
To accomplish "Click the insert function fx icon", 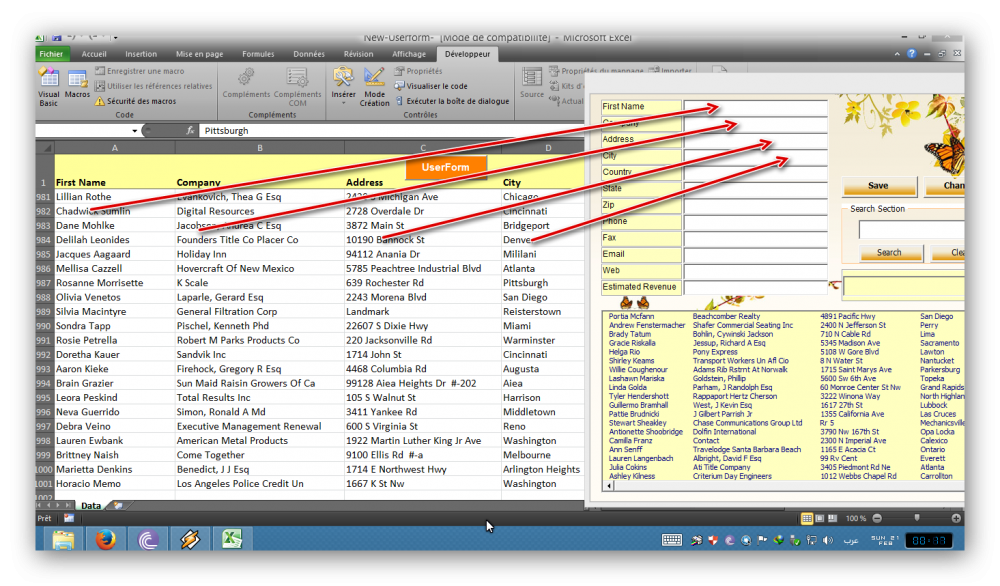I will coord(190,131).
